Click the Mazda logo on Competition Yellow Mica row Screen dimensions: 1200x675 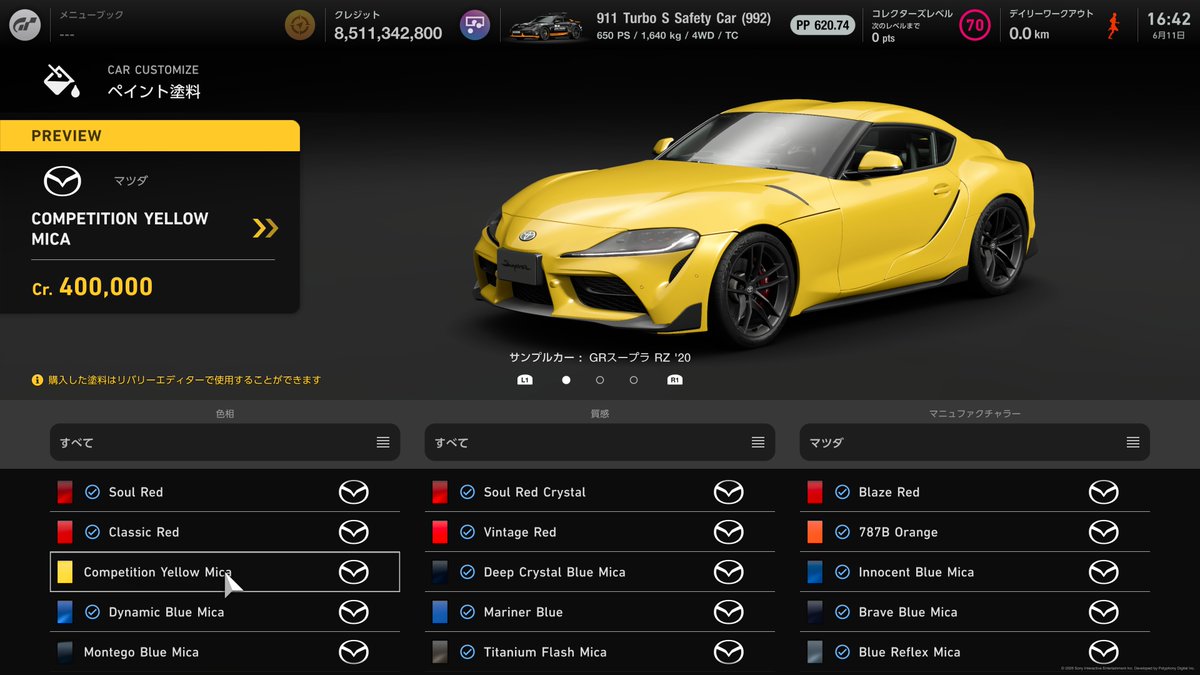pyautogui.click(x=353, y=572)
